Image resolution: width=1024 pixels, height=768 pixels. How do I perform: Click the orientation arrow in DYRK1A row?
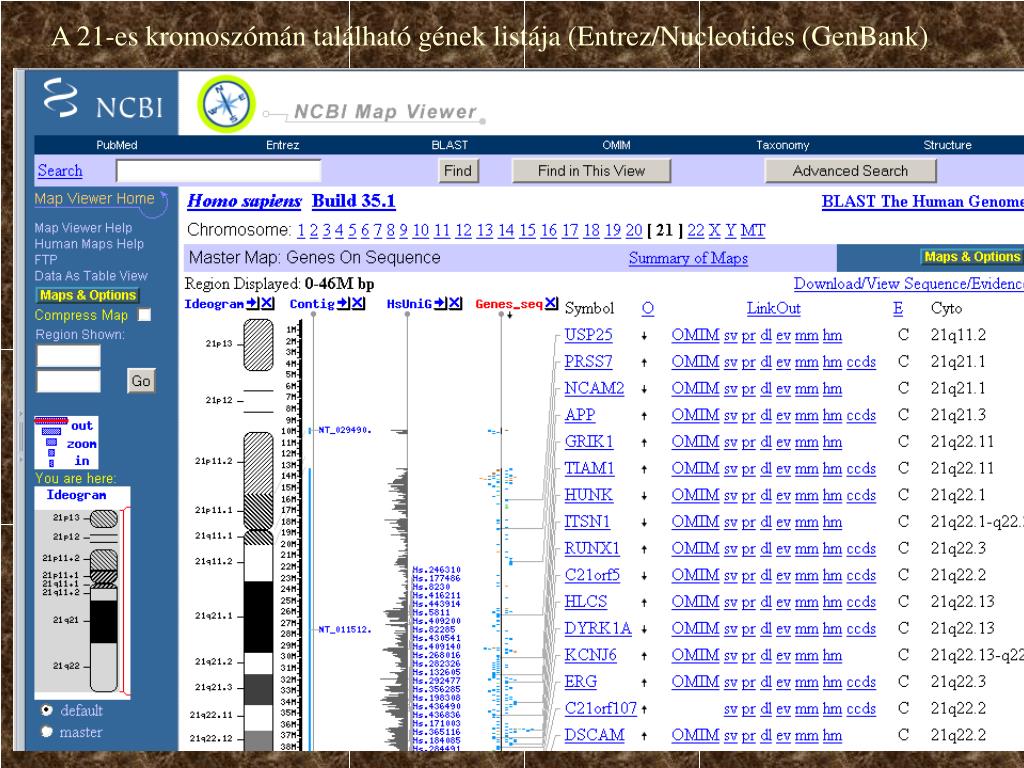tap(644, 630)
